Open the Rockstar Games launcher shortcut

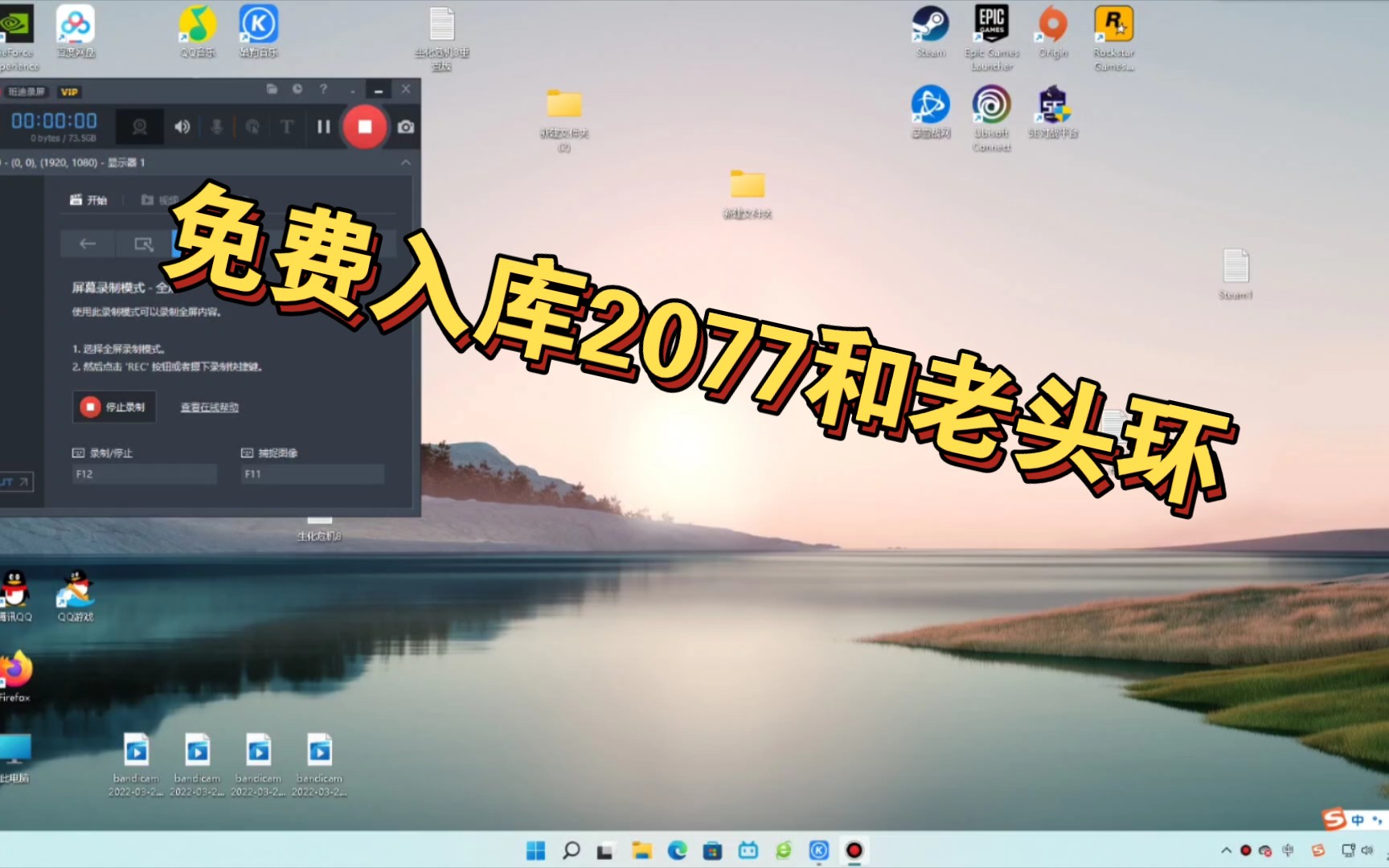pyautogui.click(x=1114, y=38)
